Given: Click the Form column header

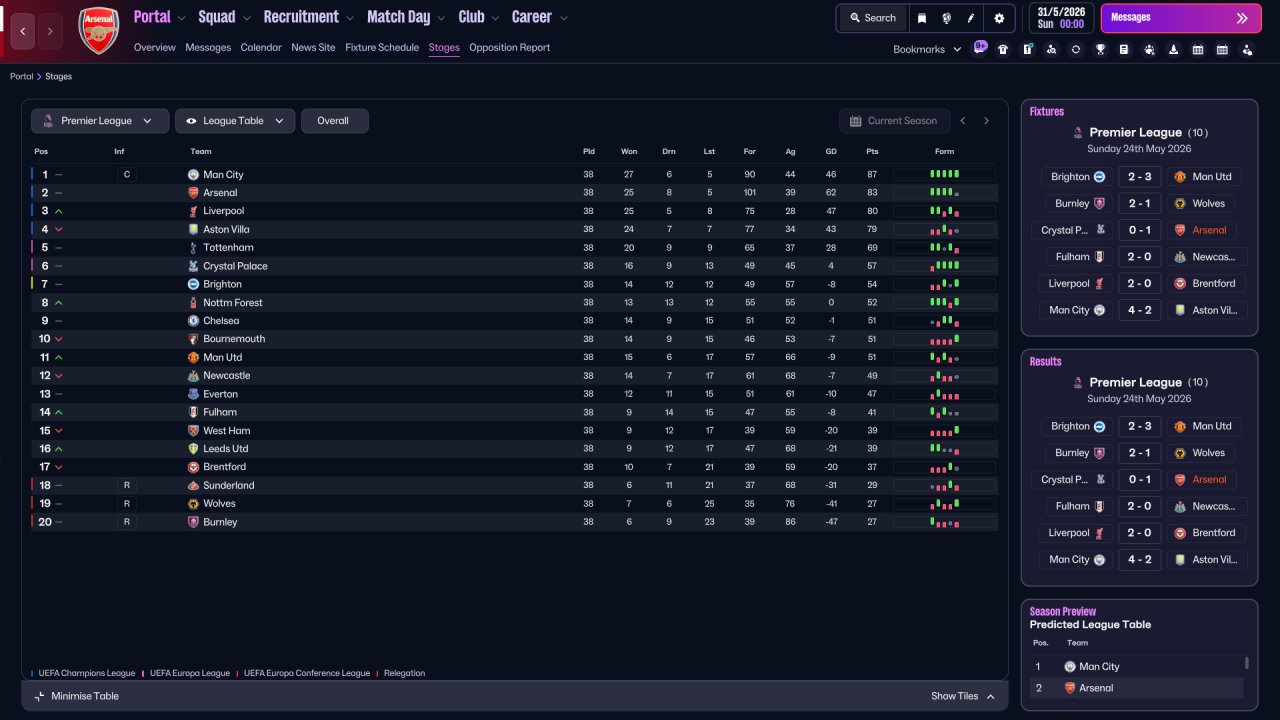Looking at the screenshot, I should 944,152.
